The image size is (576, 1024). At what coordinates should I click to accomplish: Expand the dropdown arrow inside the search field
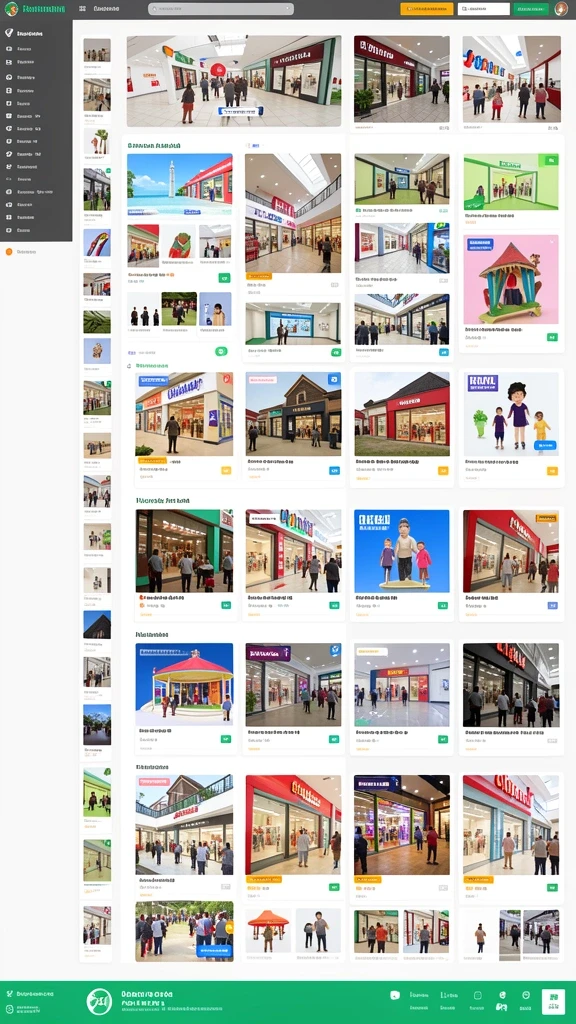[287, 9]
